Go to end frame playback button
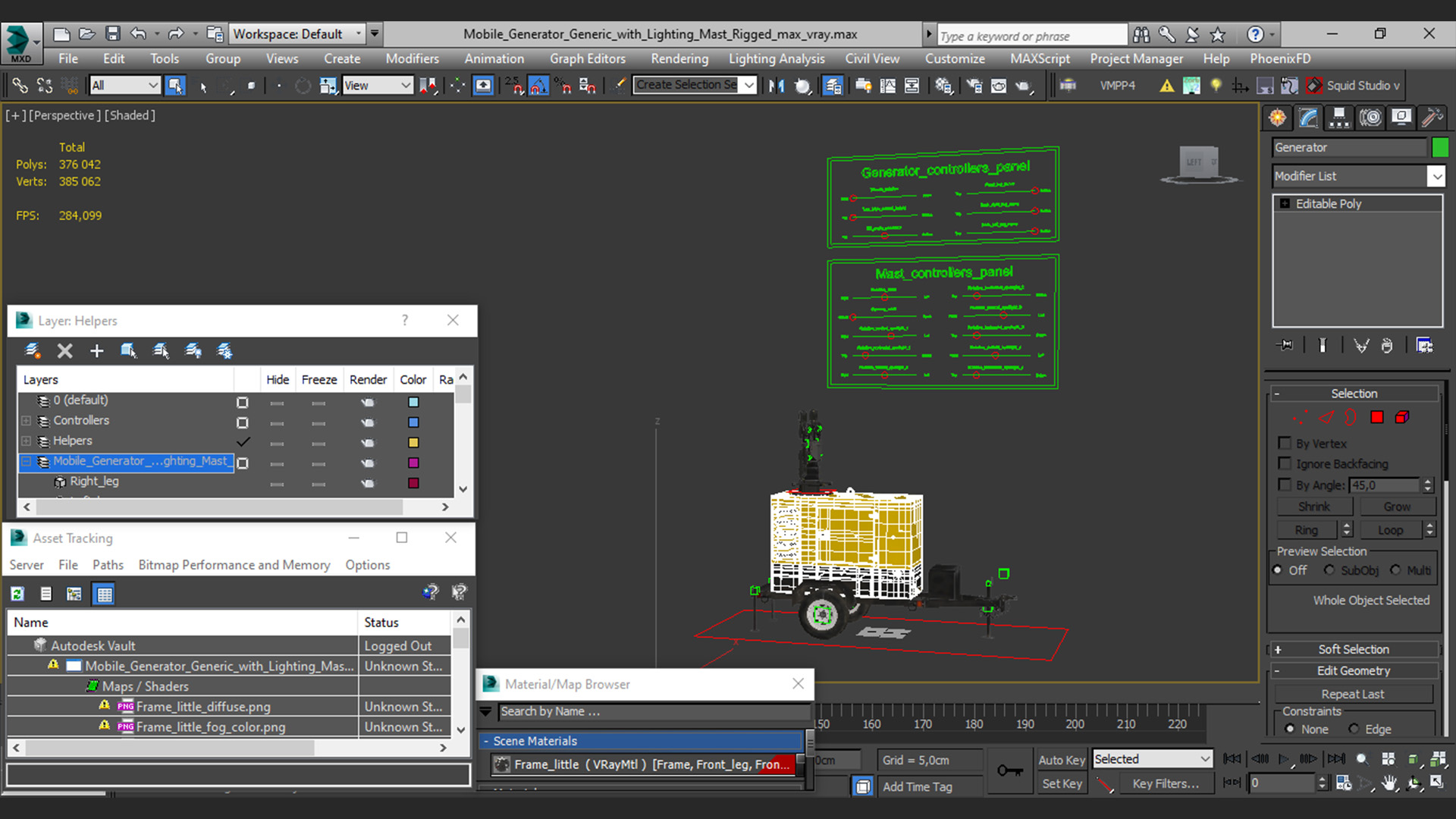The image size is (1456, 819). tap(1336, 759)
